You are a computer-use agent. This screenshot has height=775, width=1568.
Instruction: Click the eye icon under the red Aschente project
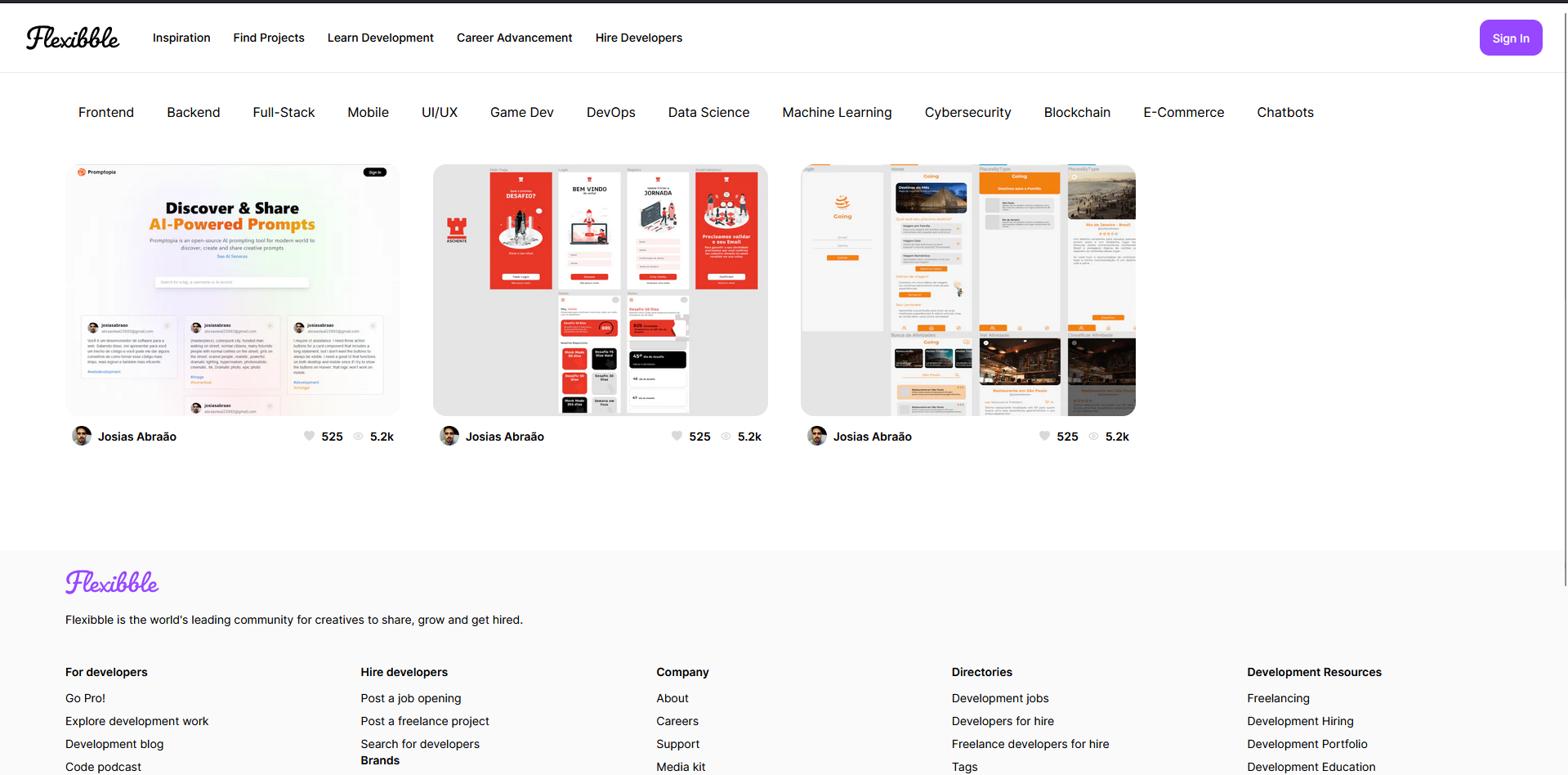click(726, 437)
